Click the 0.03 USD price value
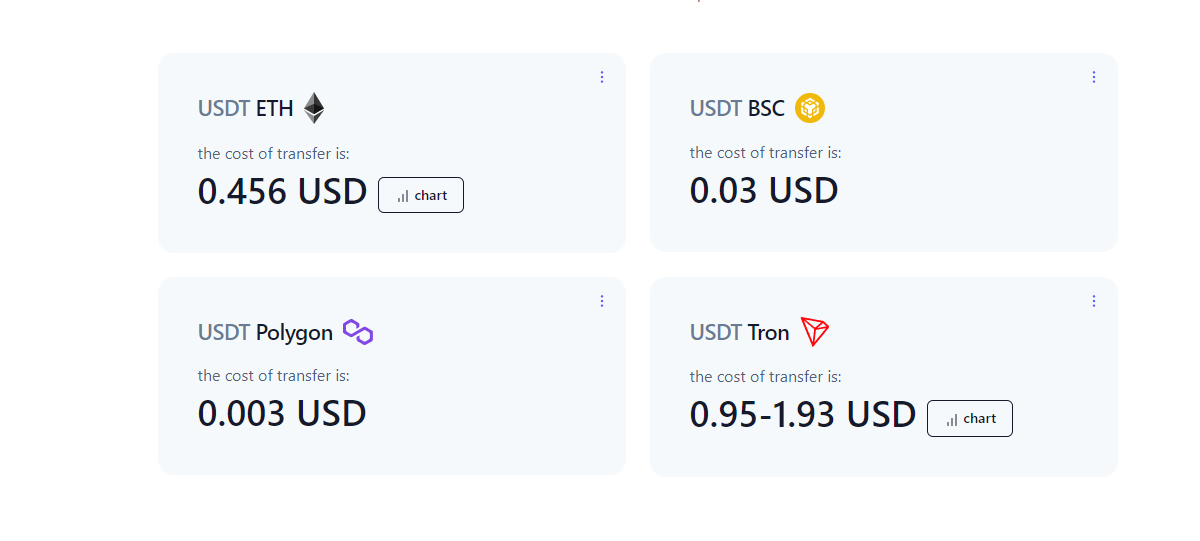Screen dimensions: 1200x541 click(764, 190)
